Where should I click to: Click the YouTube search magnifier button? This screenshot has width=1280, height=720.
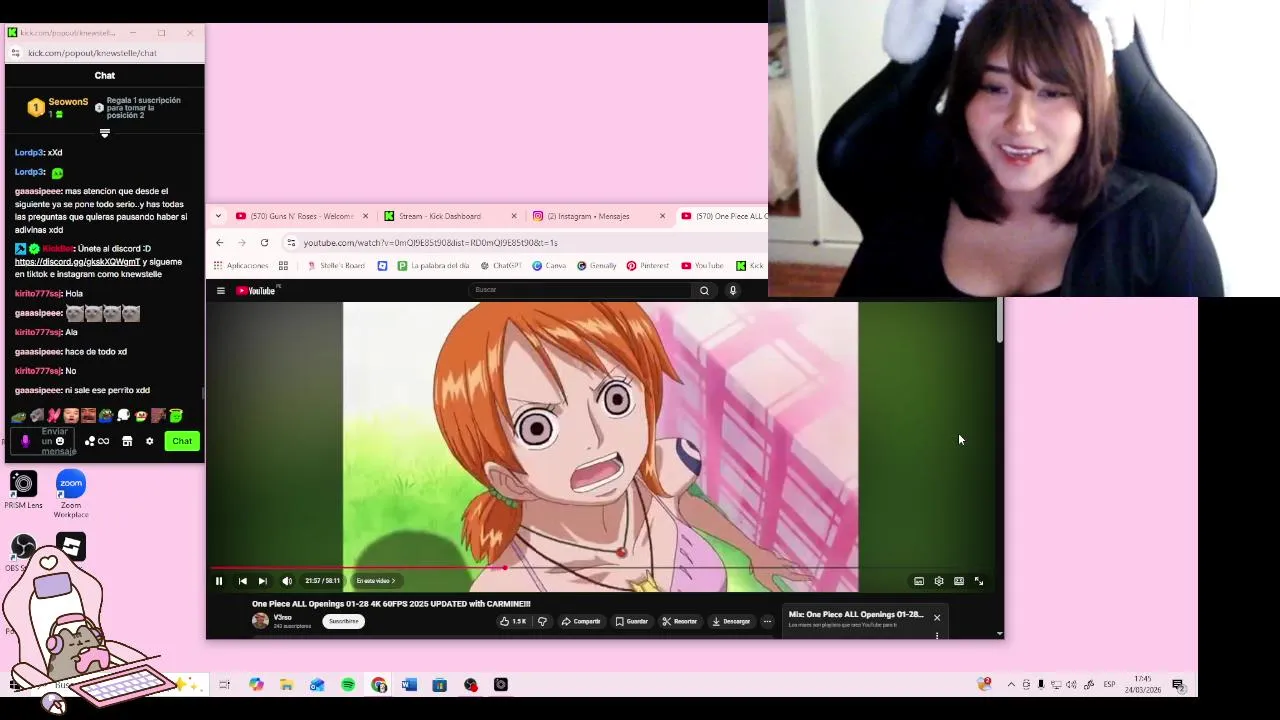(704, 291)
